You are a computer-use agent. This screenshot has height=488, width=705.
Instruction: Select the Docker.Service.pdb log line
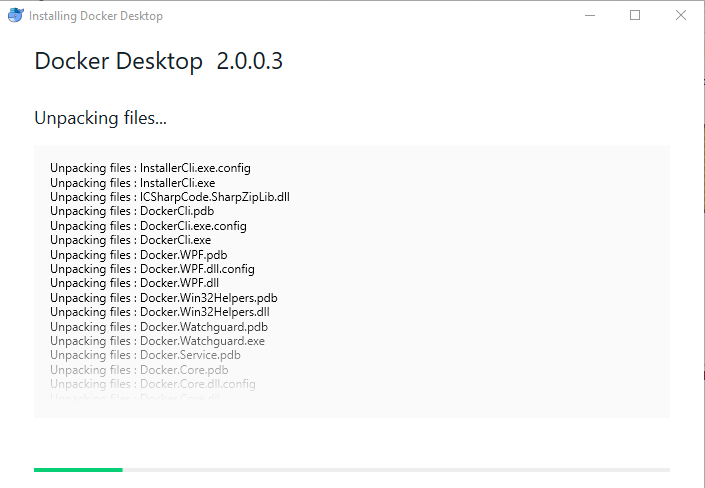(x=145, y=355)
